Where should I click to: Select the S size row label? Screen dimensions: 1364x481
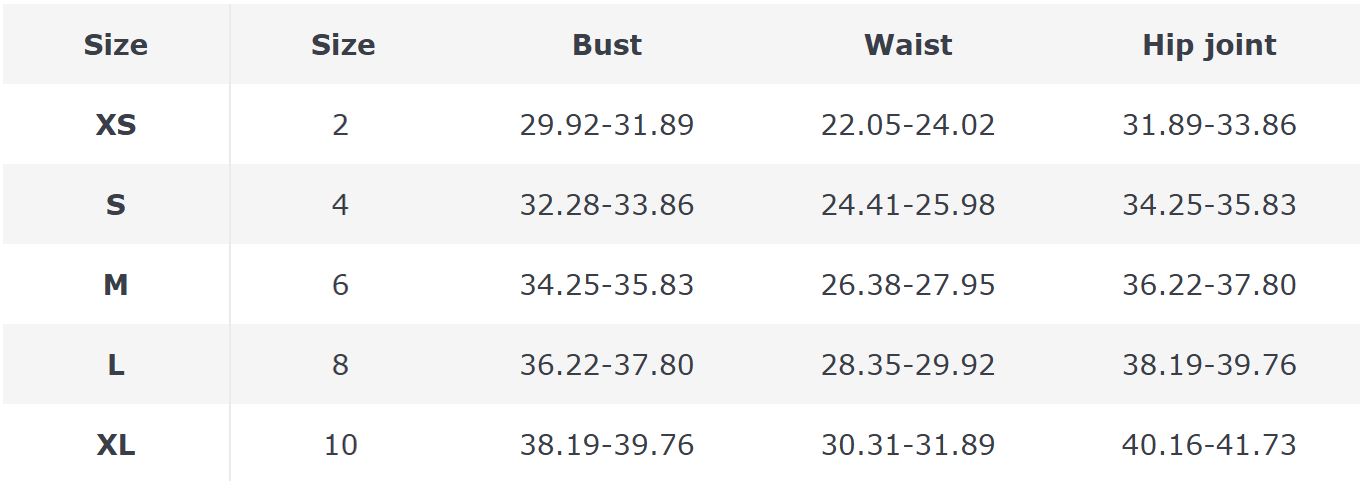pos(116,205)
